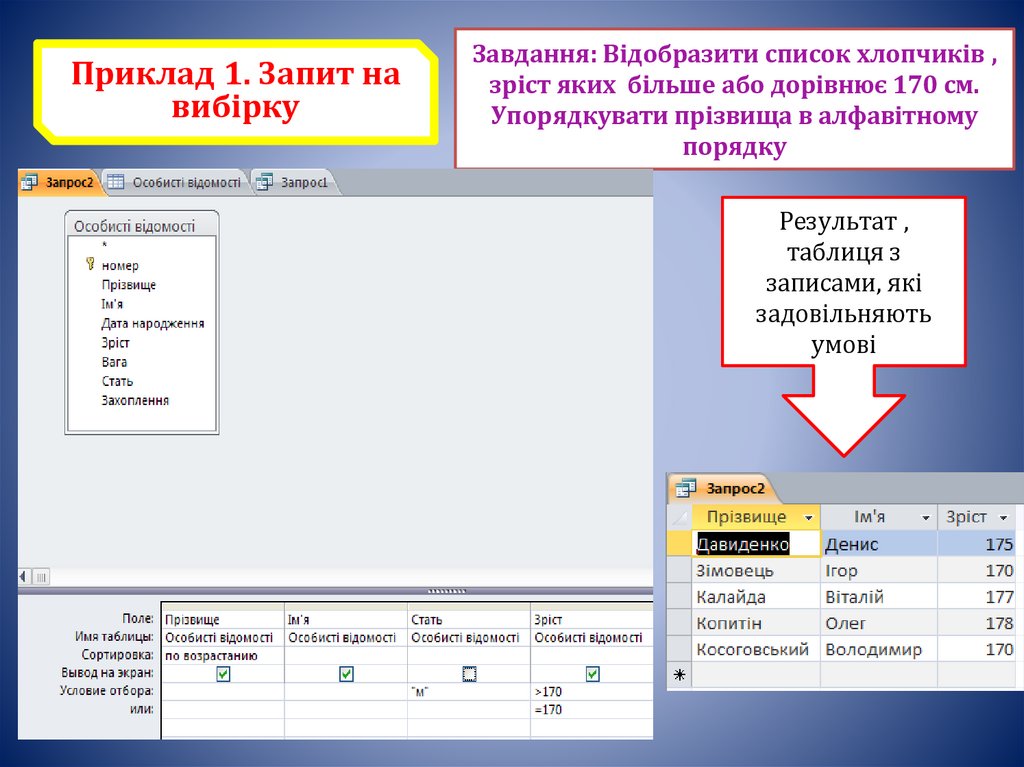Select the cell Володимир

pyautogui.click(x=879, y=649)
